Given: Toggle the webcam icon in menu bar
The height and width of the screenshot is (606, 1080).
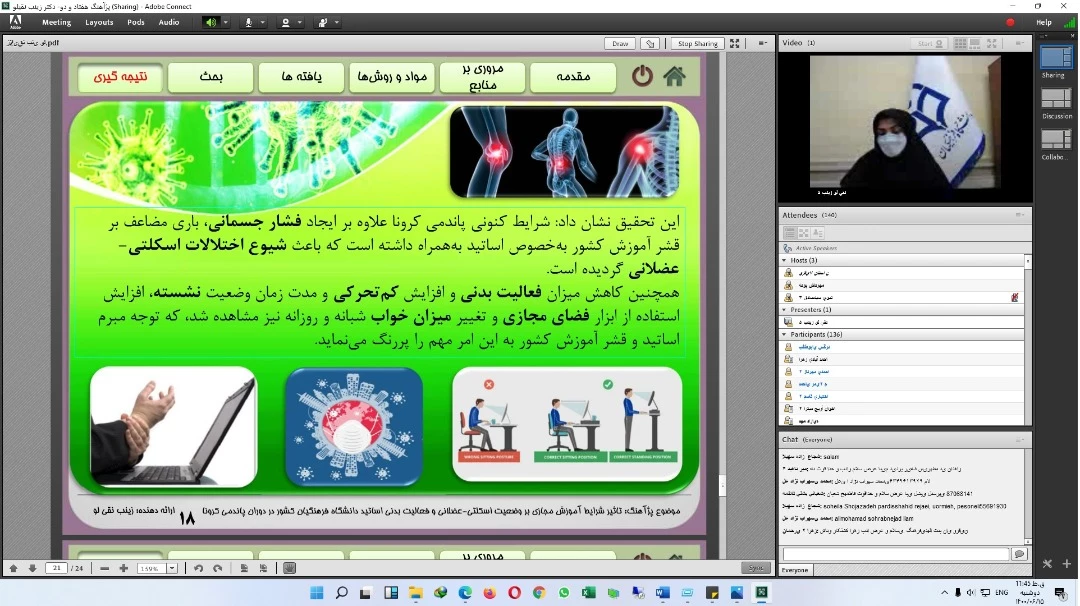Looking at the screenshot, I should click(x=285, y=22).
